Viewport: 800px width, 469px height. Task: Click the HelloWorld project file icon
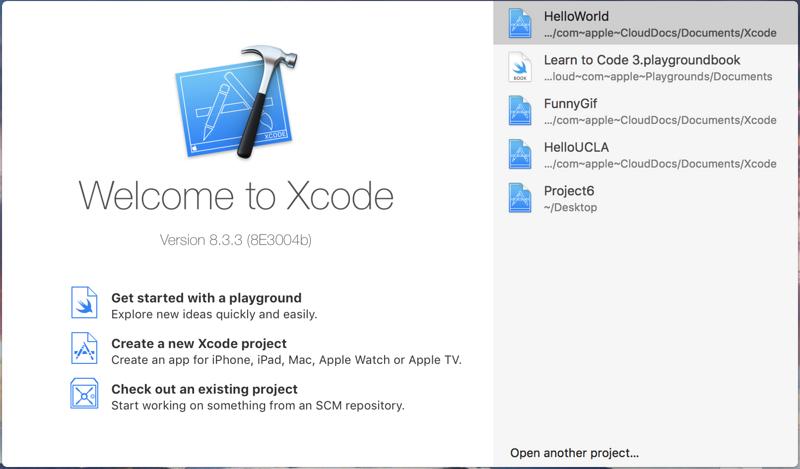pos(520,23)
